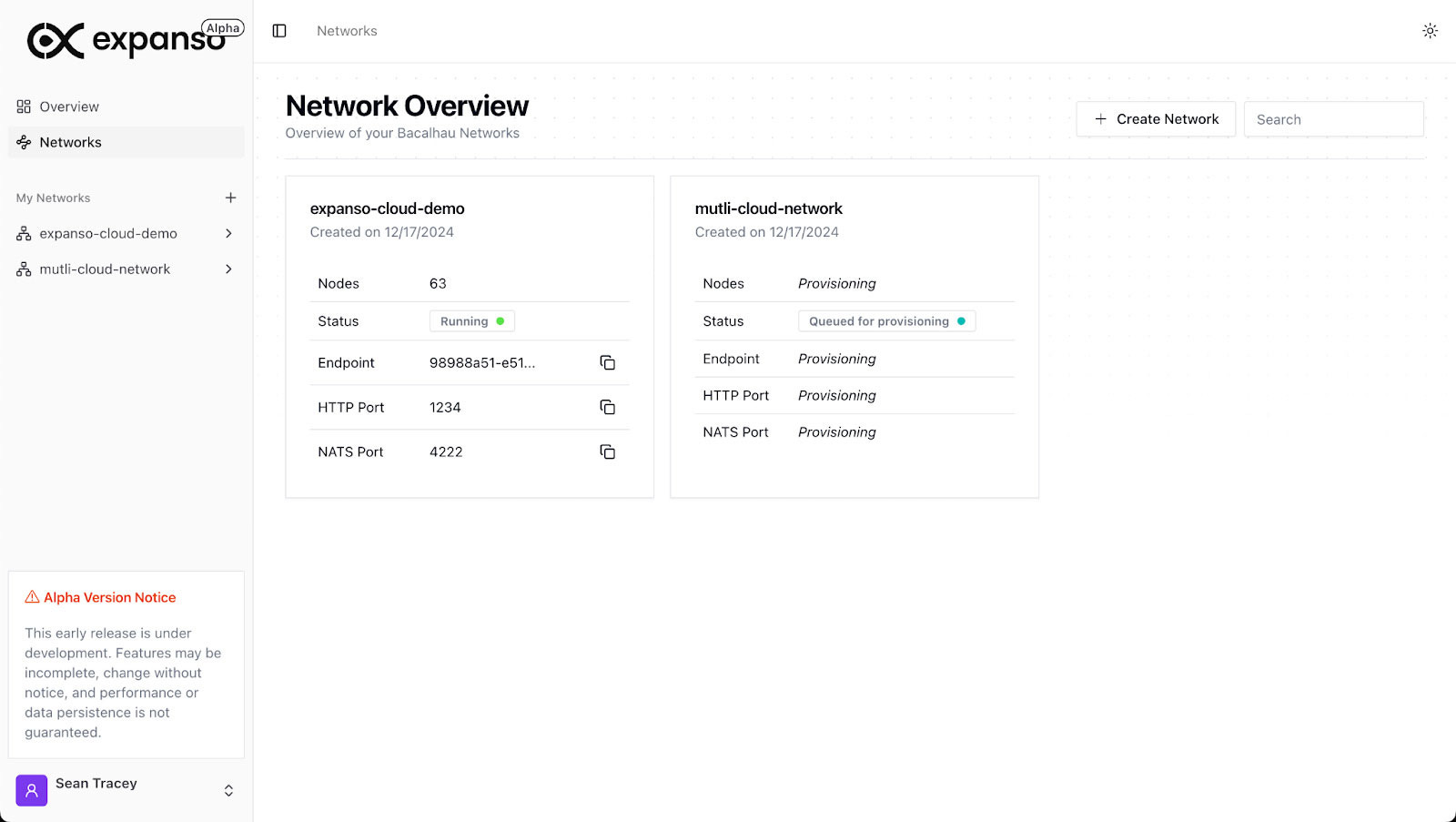Open the Overview page
1456x822 pixels.
[126, 107]
